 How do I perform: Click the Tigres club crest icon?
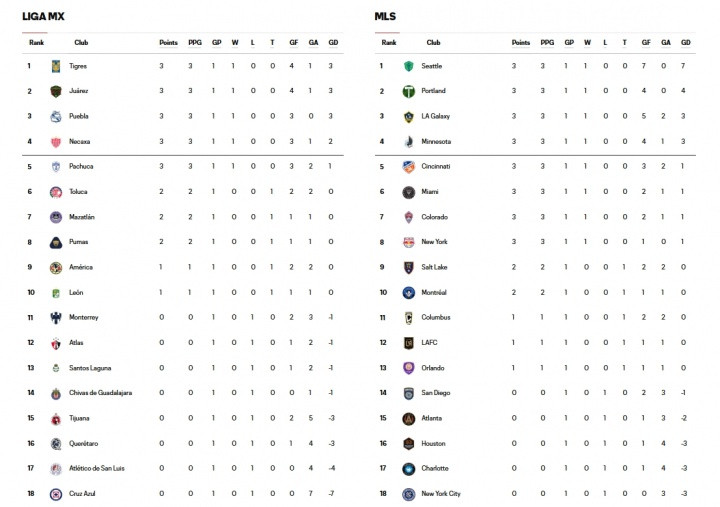pyautogui.click(x=56, y=66)
